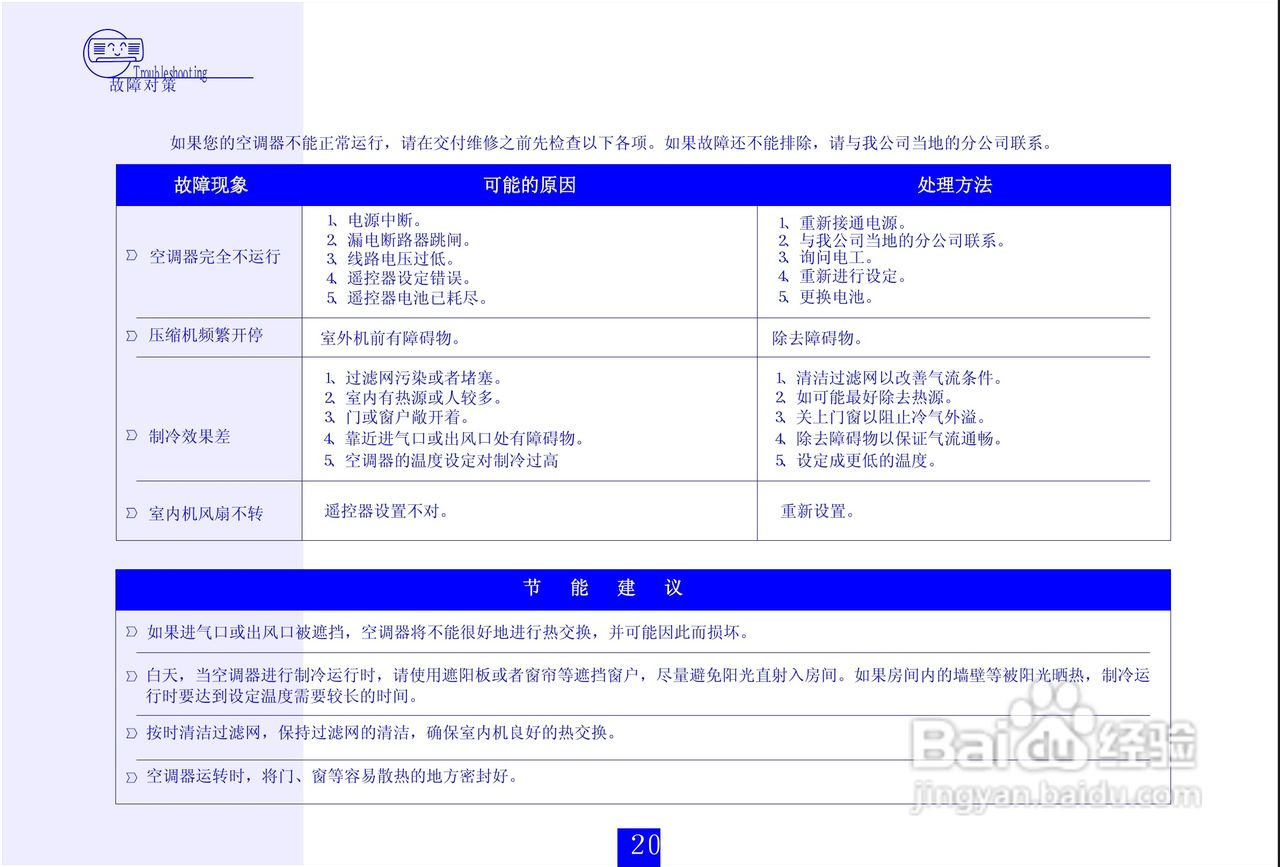Click the cause 空调器的温度设定对制冷过高
The image size is (1280, 867).
442,461
